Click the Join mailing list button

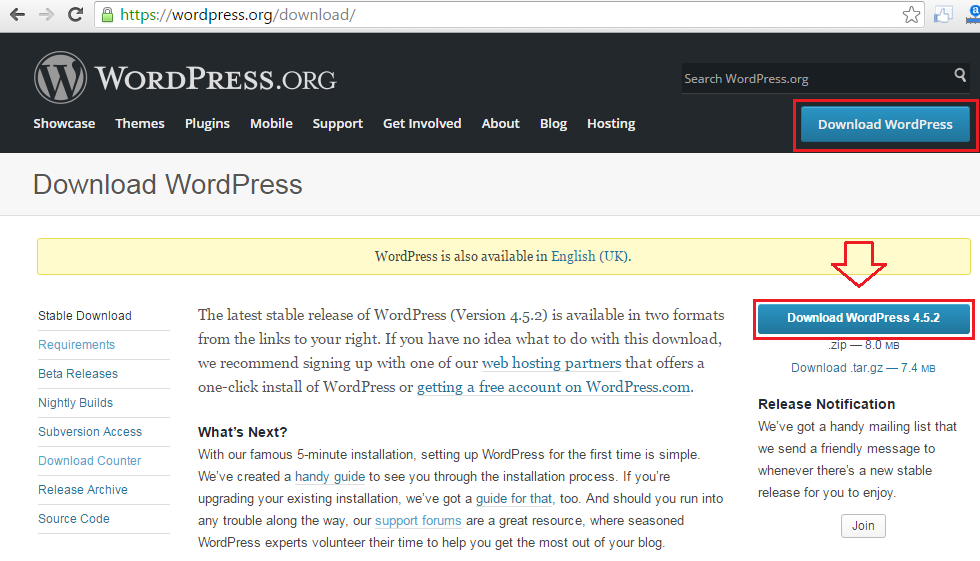(x=863, y=525)
